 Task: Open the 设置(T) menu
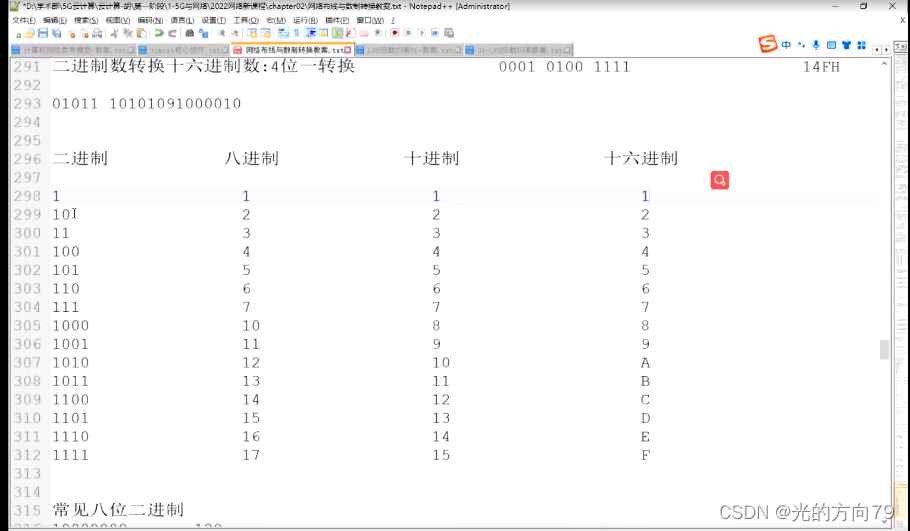click(214, 20)
